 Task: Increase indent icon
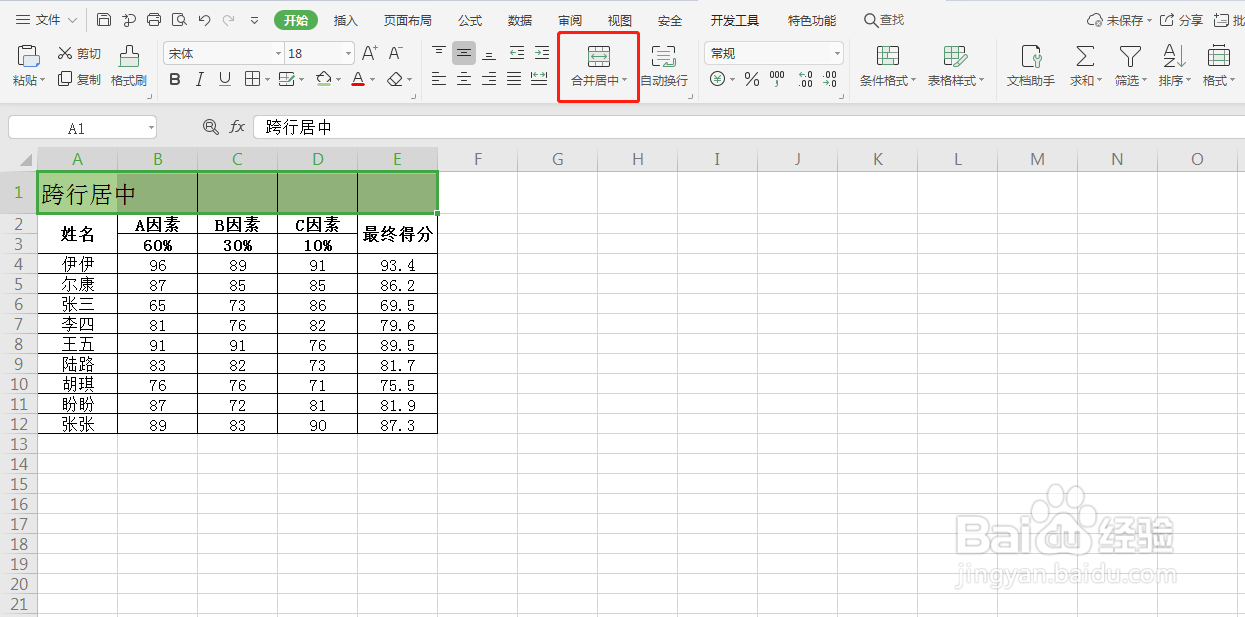click(x=542, y=53)
